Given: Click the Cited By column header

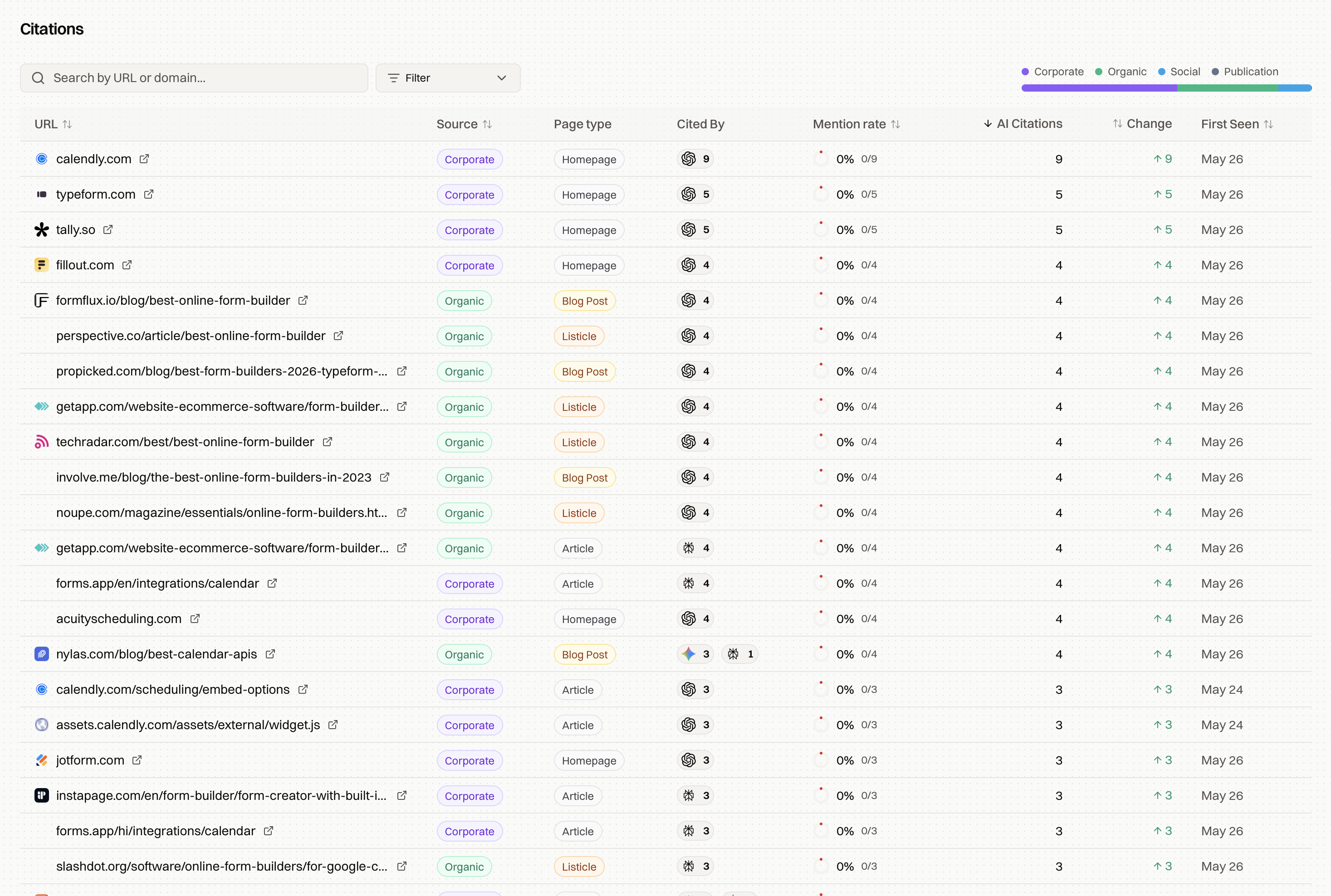Looking at the screenshot, I should coord(700,124).
